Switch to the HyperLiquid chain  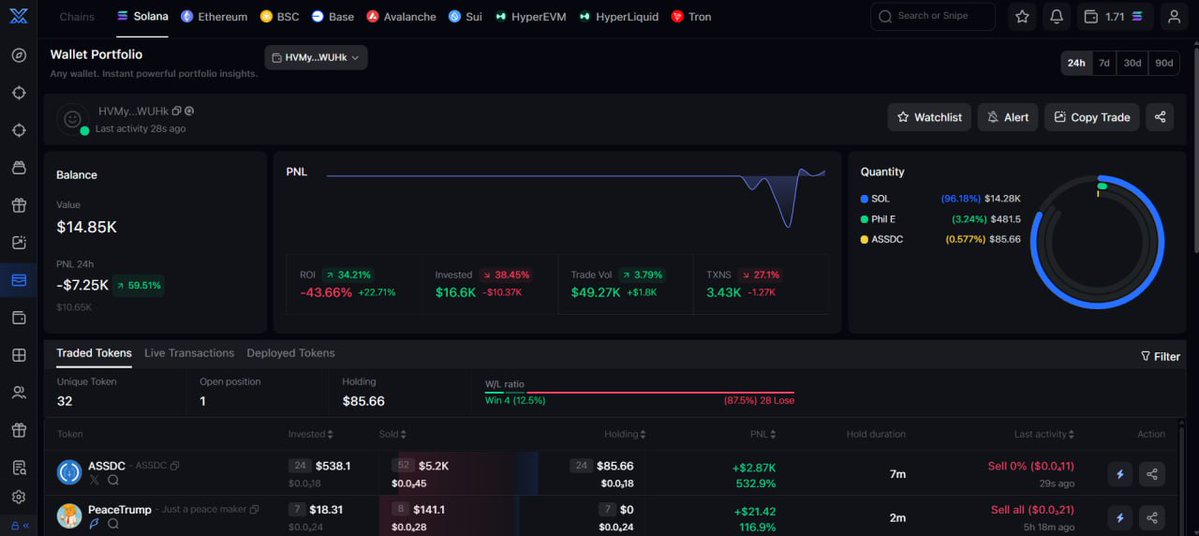pos(619,16)
